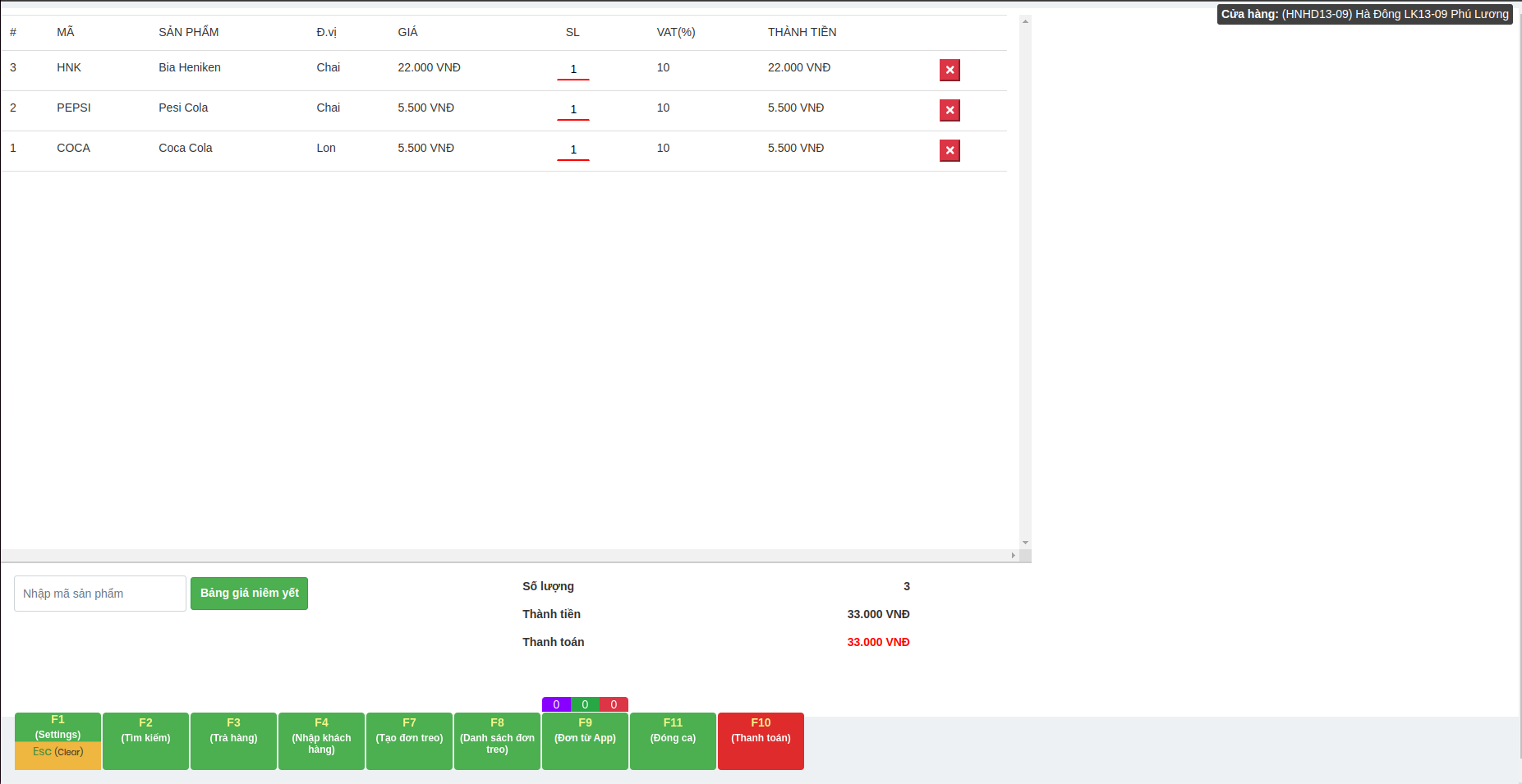Focus the product code input box
1522x784 pixels.
[100, 594]
